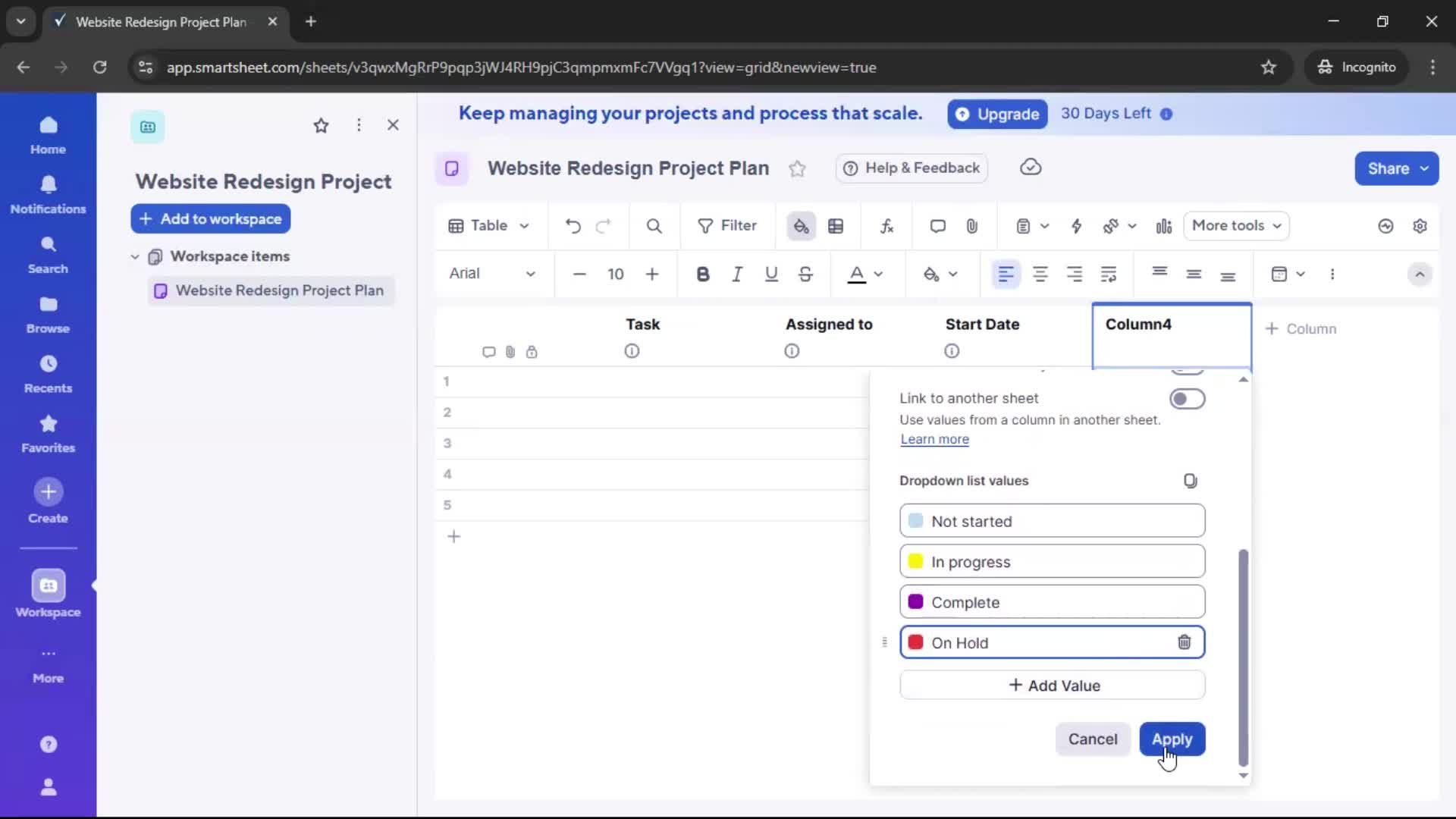Screen dimensions: 1456x819
Task: Insert a formula with the fx icon
Action: pos(887,226)
